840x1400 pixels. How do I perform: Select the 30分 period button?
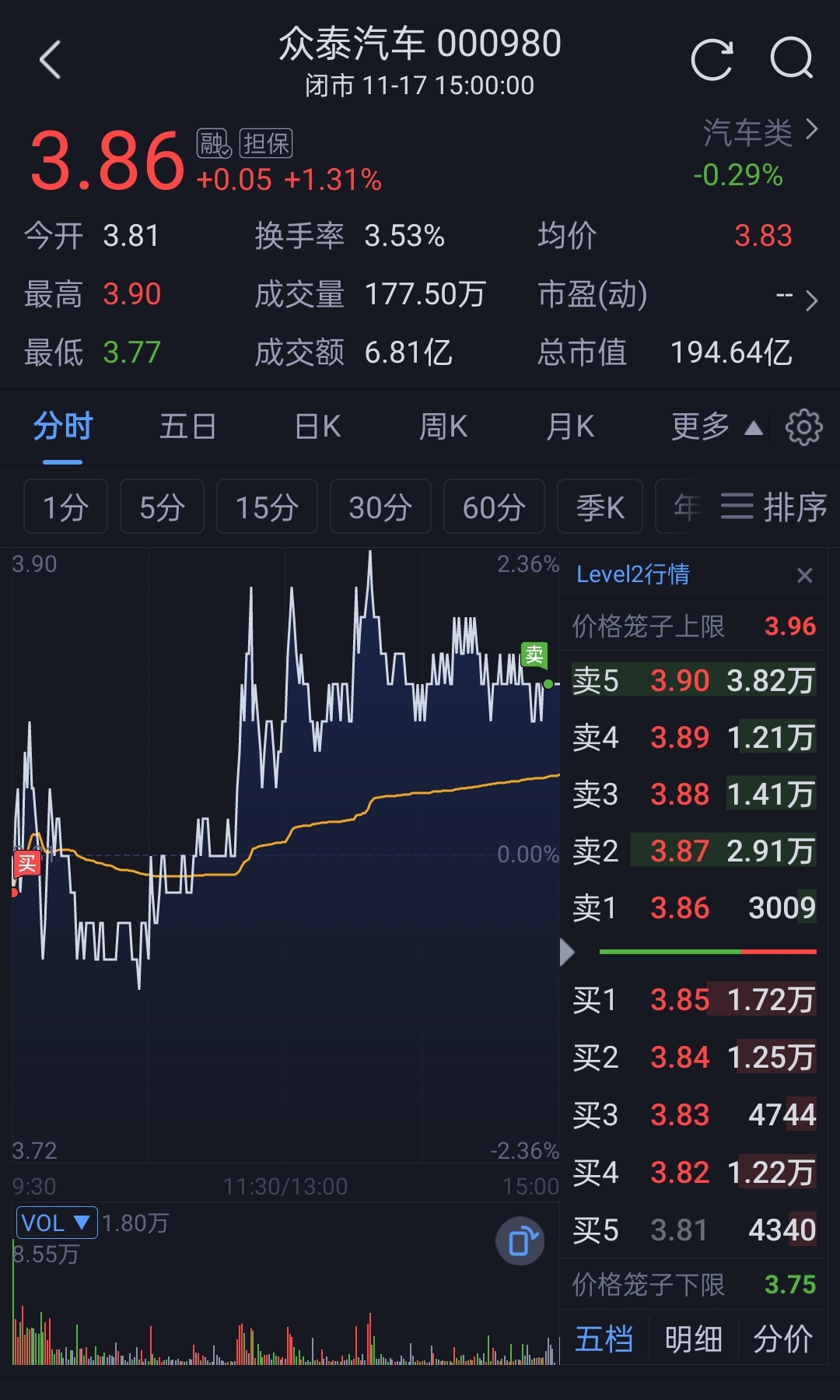tap(380, 507)
